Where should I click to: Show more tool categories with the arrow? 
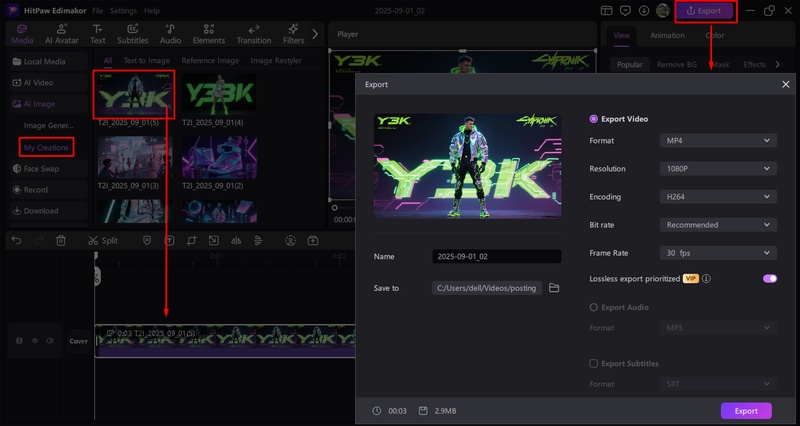(x=315, y=34)
